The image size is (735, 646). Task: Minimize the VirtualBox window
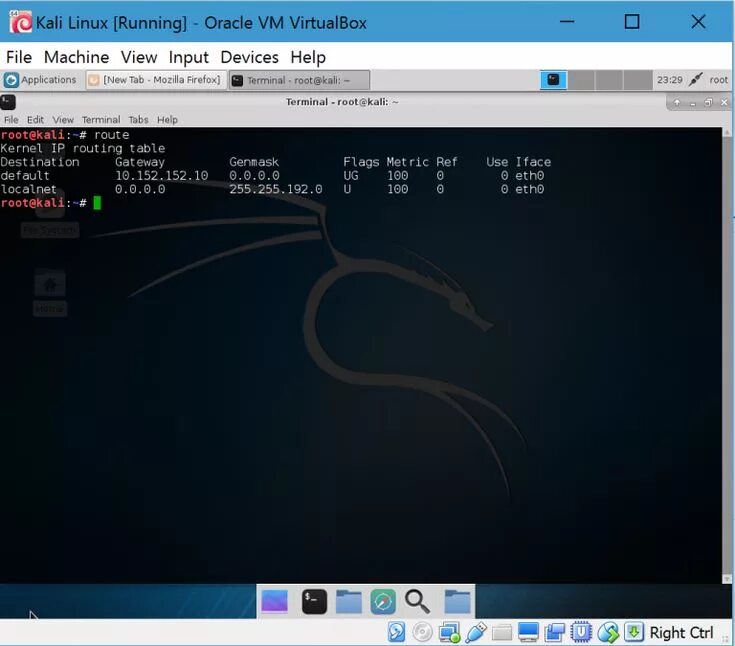click(567, 22)
